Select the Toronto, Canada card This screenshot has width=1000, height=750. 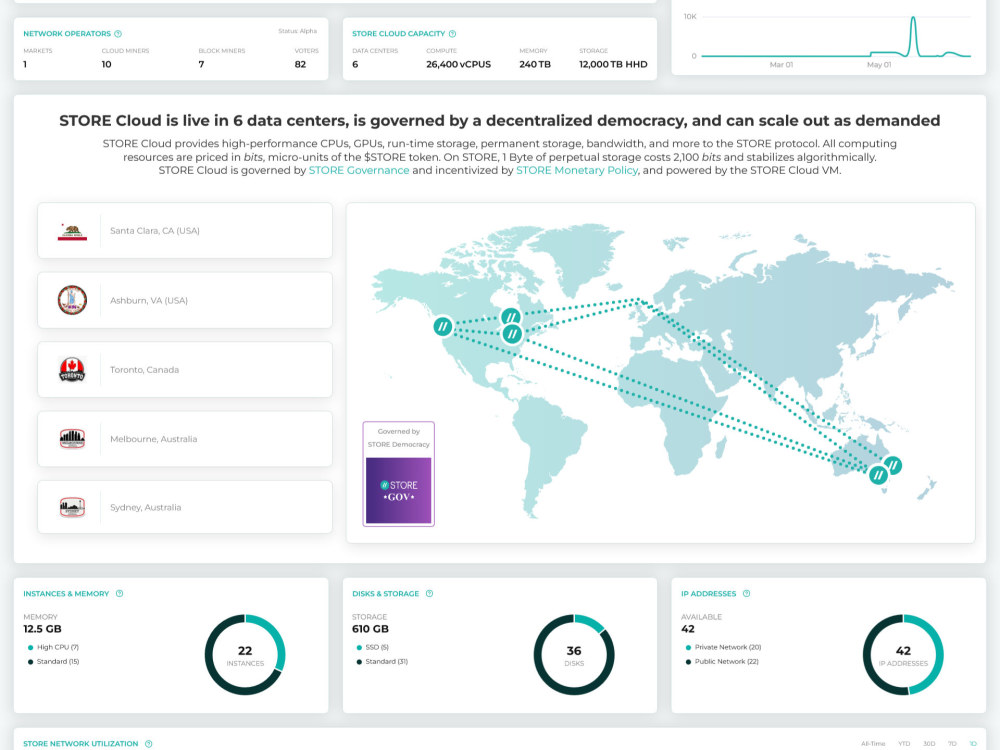[x=185, y=370]
